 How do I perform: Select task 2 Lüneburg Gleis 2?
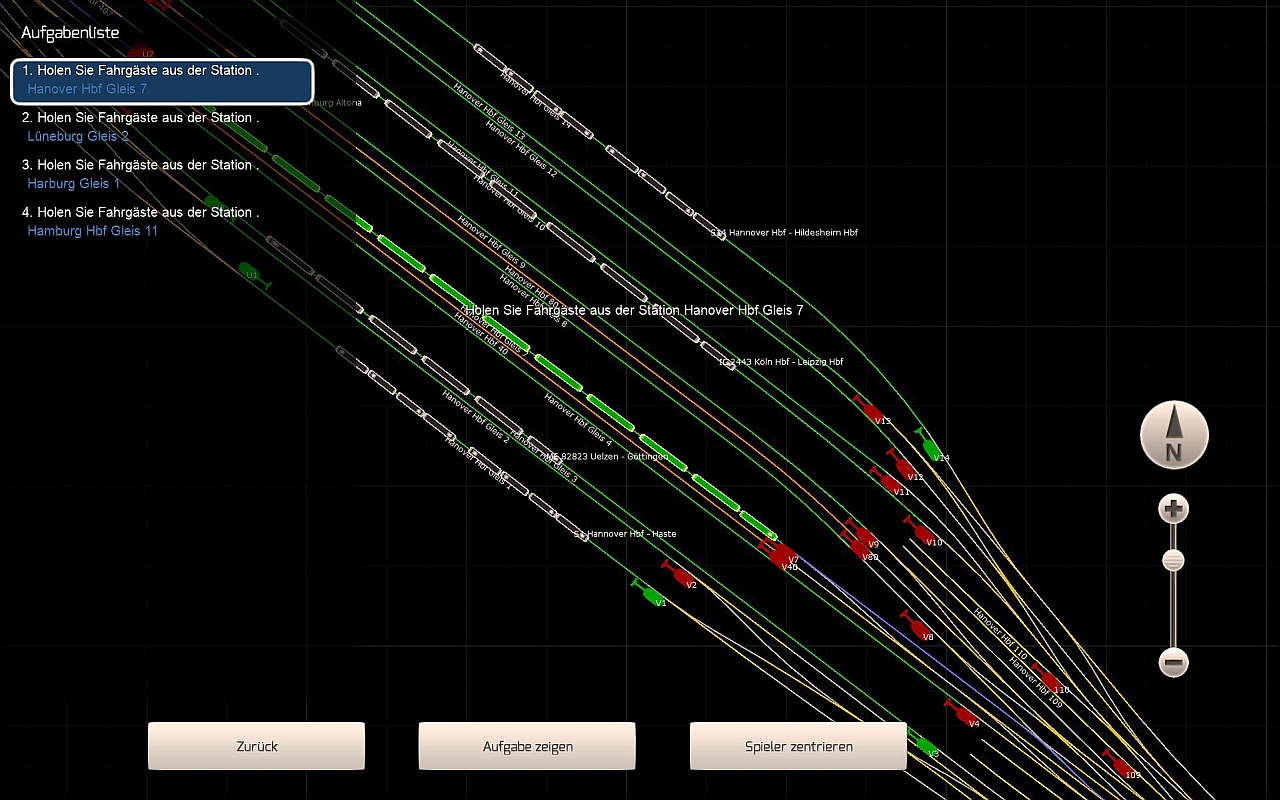(140, 127)
